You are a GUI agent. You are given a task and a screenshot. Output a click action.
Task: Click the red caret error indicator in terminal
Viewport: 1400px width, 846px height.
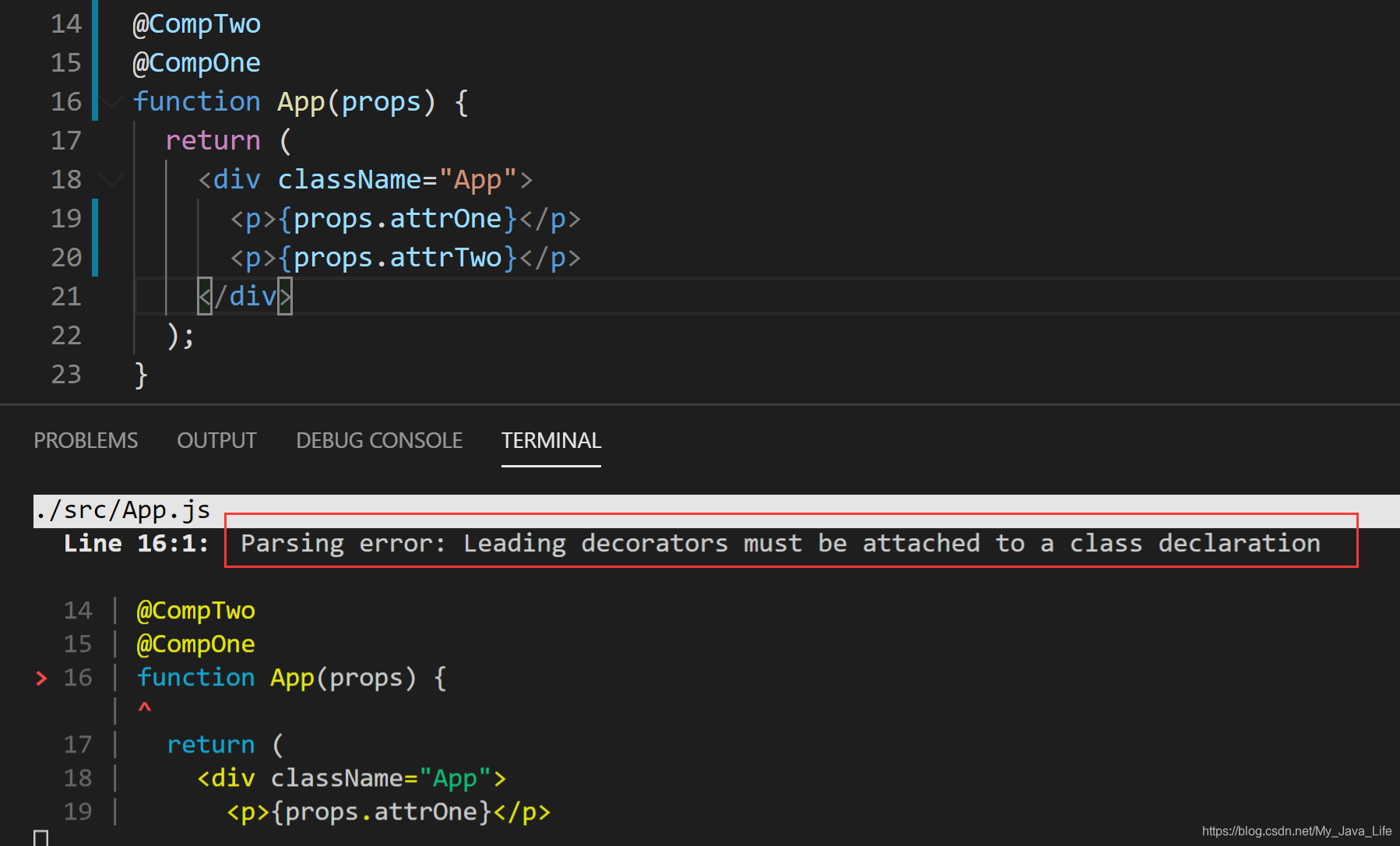[145, 707]
